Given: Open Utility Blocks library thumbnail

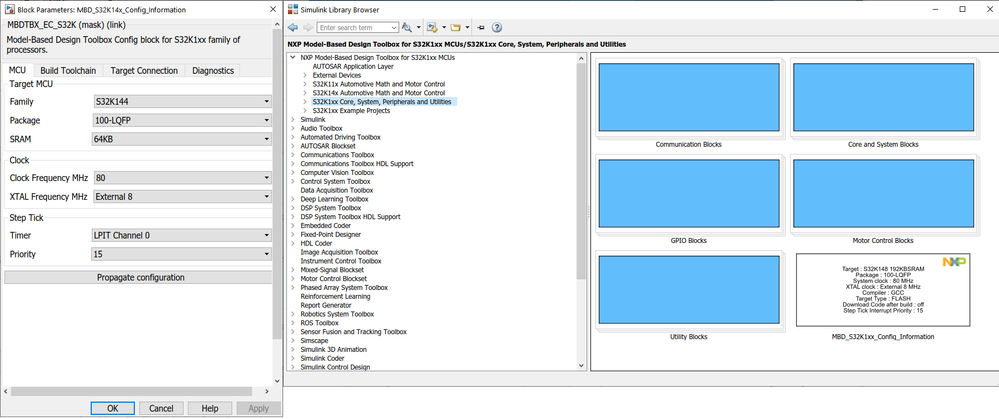Looking at the screenshot, I should click(x=689, y=289).
